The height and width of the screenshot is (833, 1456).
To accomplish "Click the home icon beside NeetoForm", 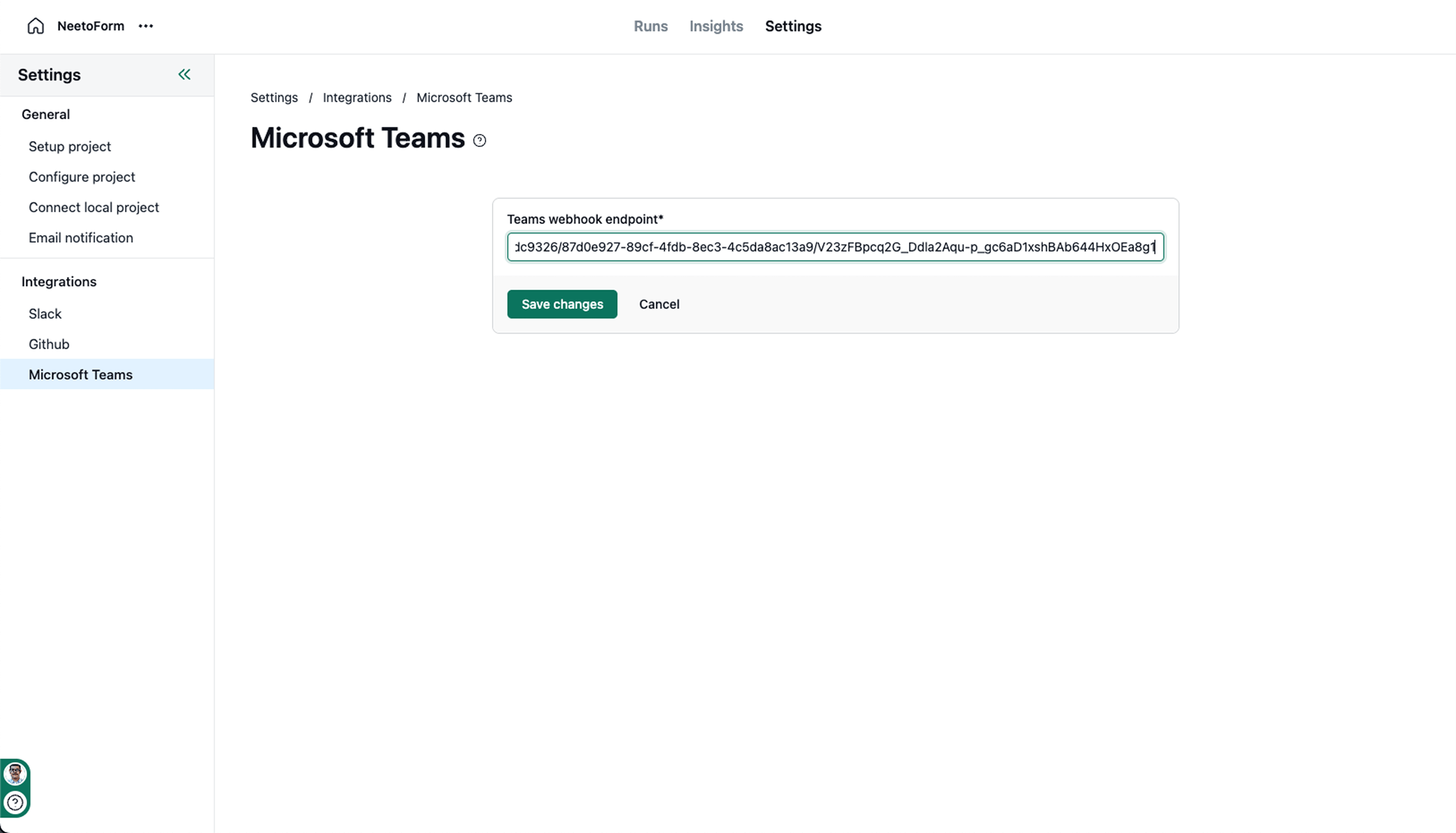I will [x=35, y=26].
